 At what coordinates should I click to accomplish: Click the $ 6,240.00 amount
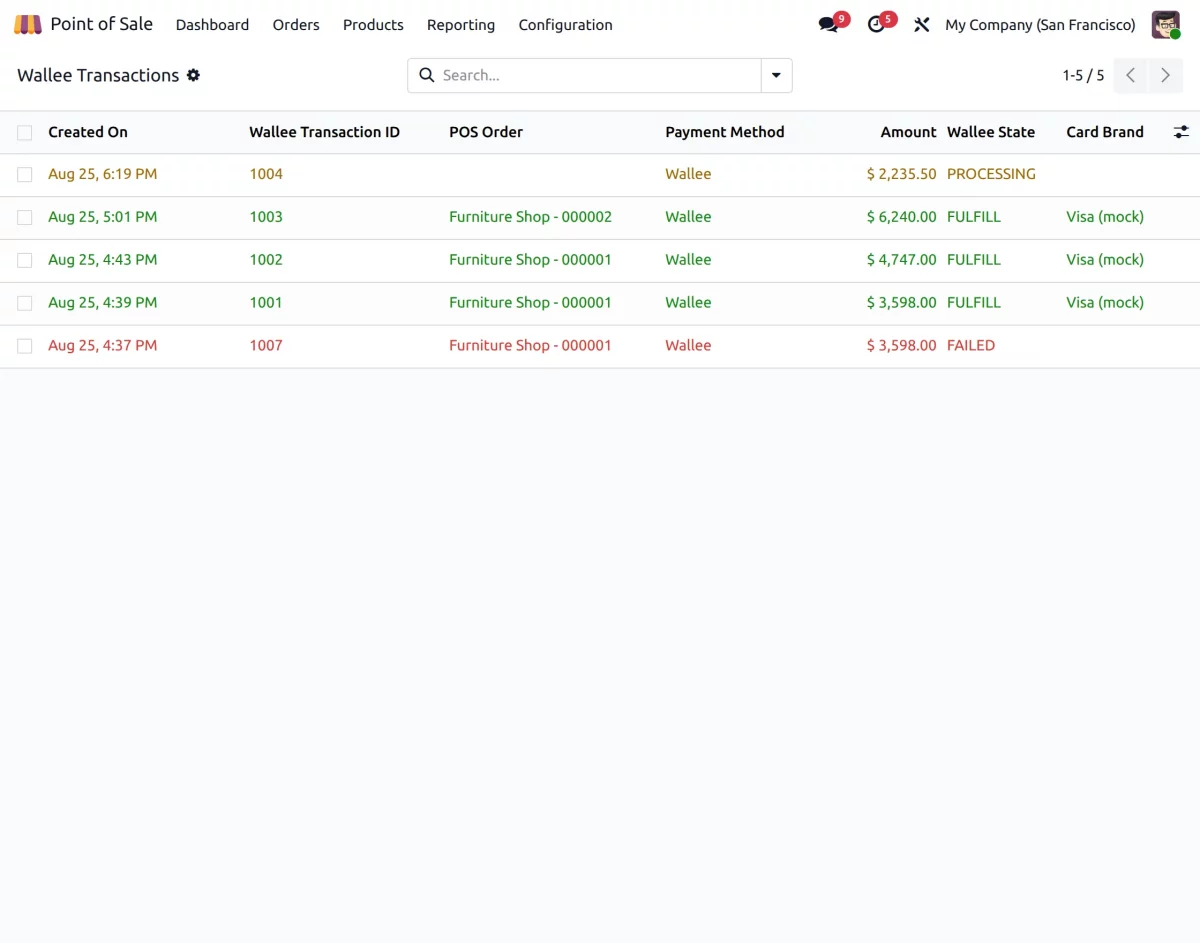tap(902, 217)
